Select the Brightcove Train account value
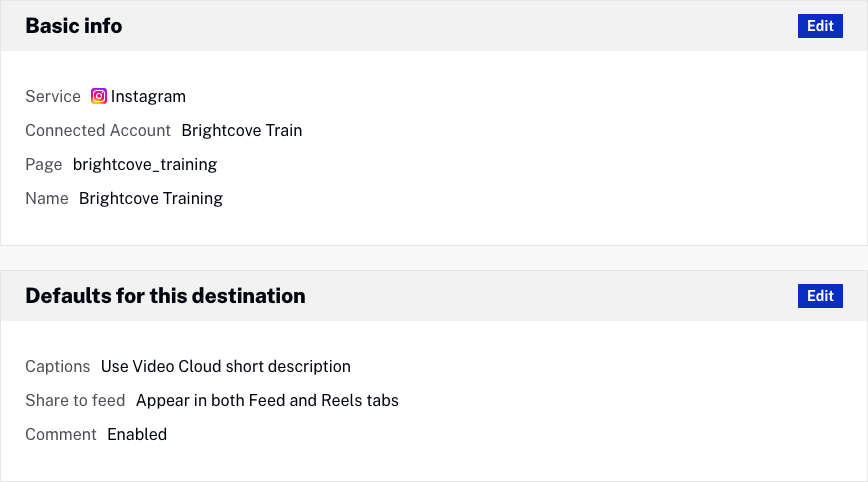Image resolution: width=868 pixels, height=482 pixels. 241,131
